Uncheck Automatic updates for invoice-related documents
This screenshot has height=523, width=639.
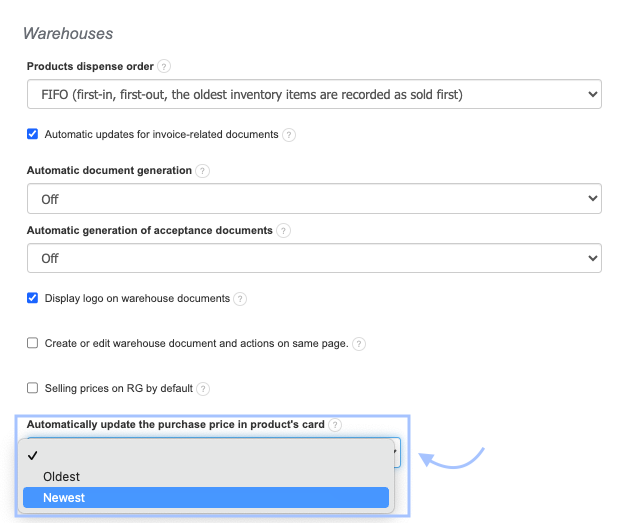(33, 134)
